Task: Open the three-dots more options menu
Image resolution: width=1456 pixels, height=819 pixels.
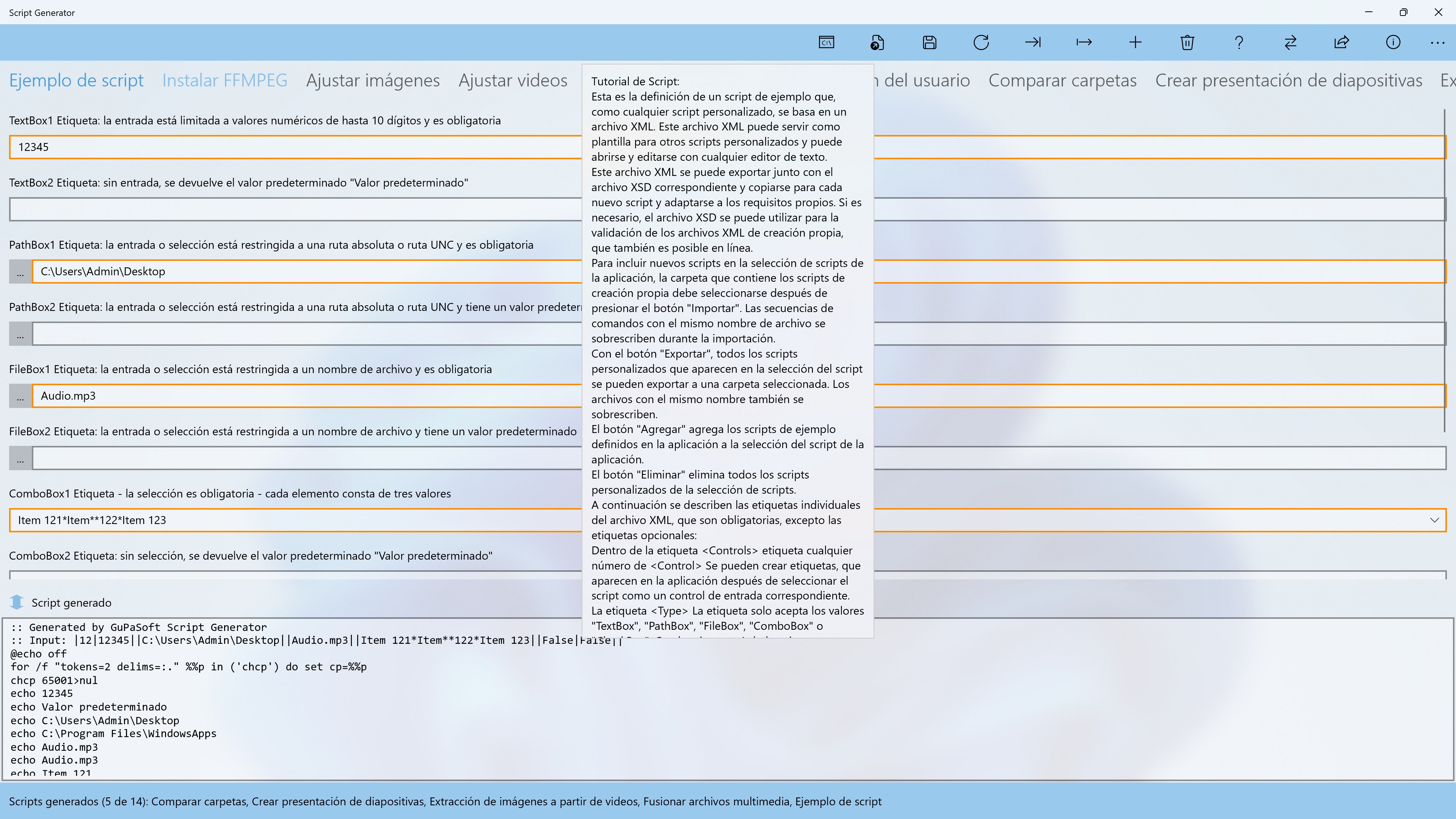Action: [x=1437, y=42]
